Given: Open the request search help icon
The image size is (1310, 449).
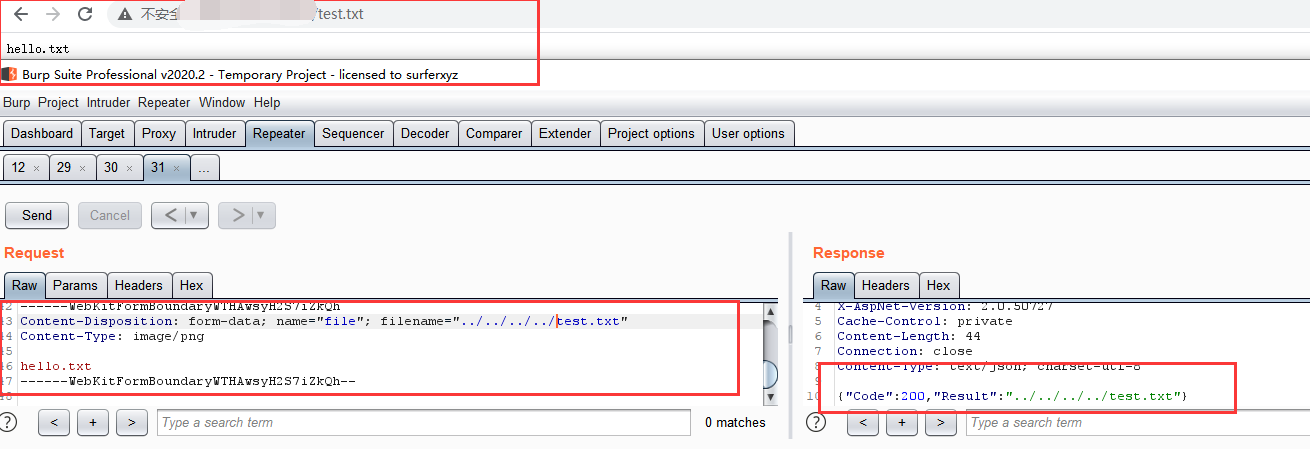Looking at the screenshot, I should click(x=9, y=422).
